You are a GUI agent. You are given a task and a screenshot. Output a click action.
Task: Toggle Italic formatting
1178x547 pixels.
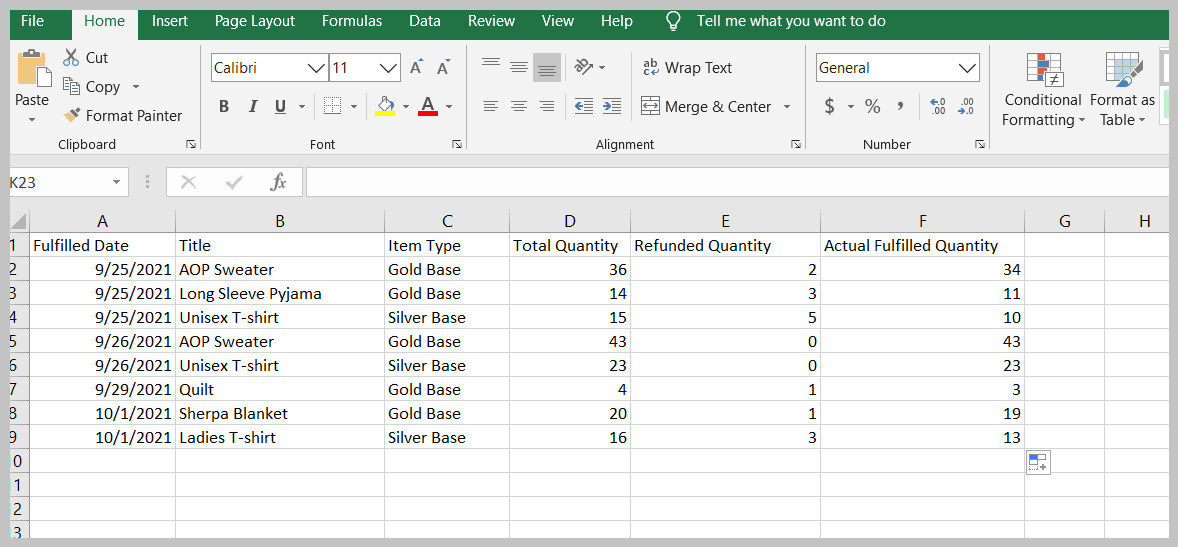tap(253, 107)
